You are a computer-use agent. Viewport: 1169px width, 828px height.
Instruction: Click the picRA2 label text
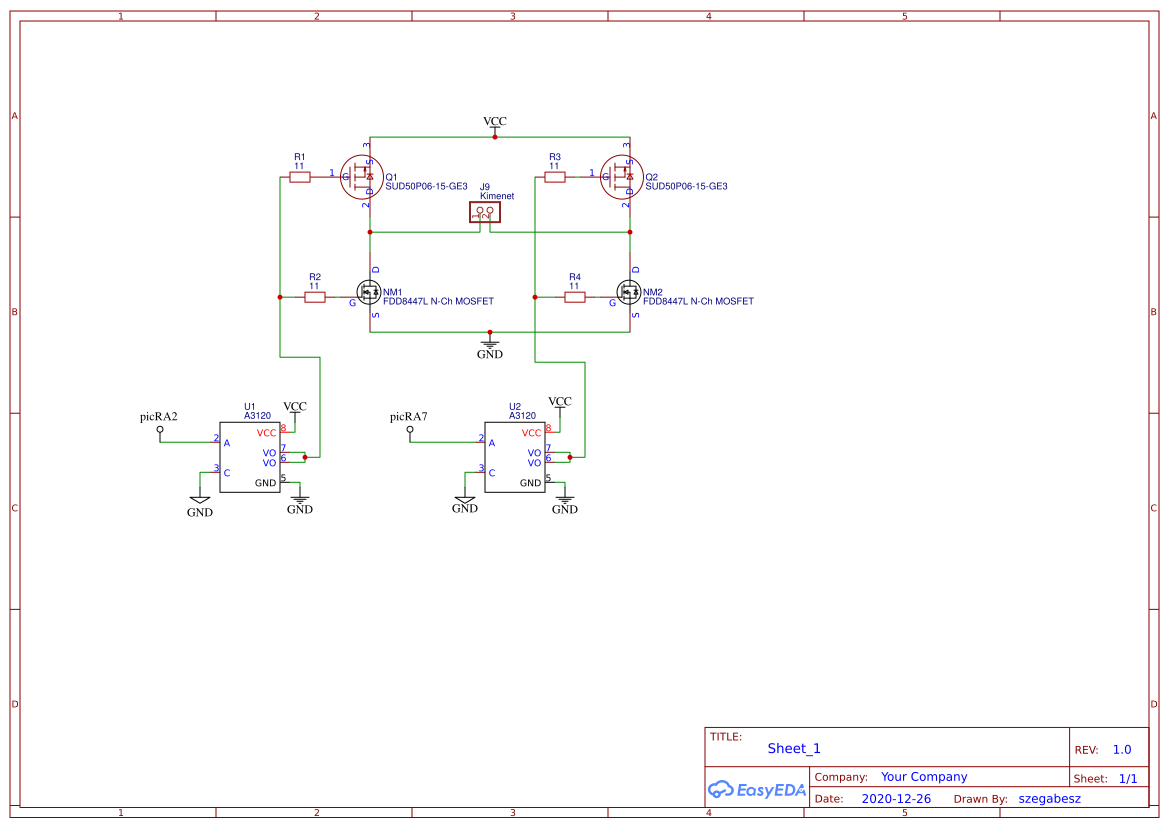point(159,417)
